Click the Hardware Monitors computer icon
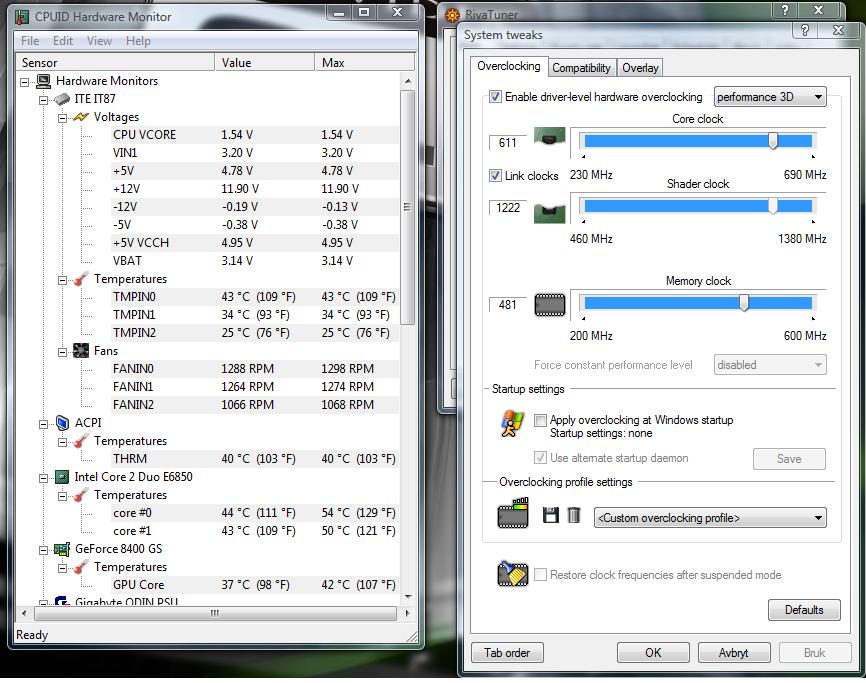This screenshot has height=683, width=866. (44, 81)
